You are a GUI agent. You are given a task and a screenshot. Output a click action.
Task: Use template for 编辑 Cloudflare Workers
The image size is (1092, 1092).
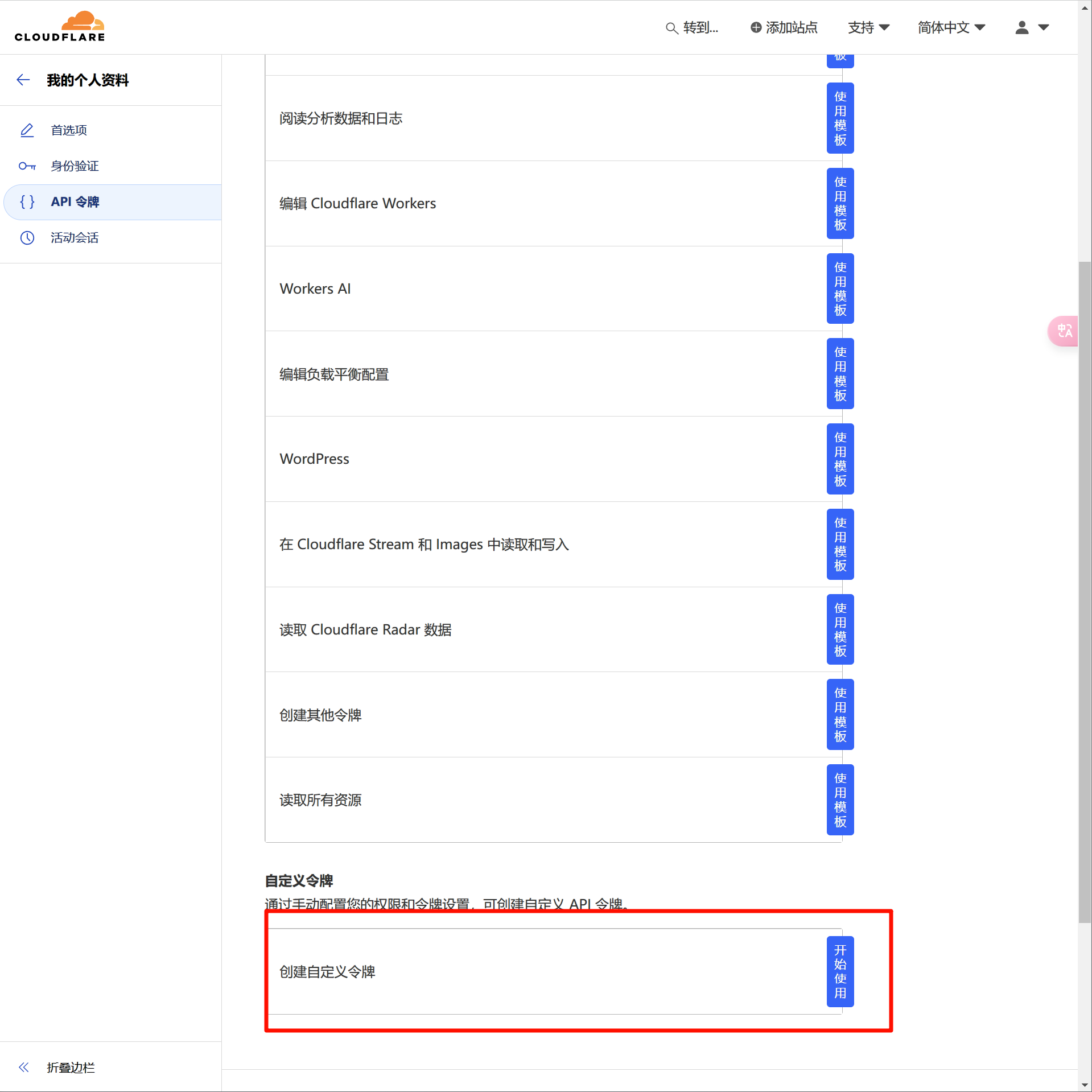coord(840,204)
